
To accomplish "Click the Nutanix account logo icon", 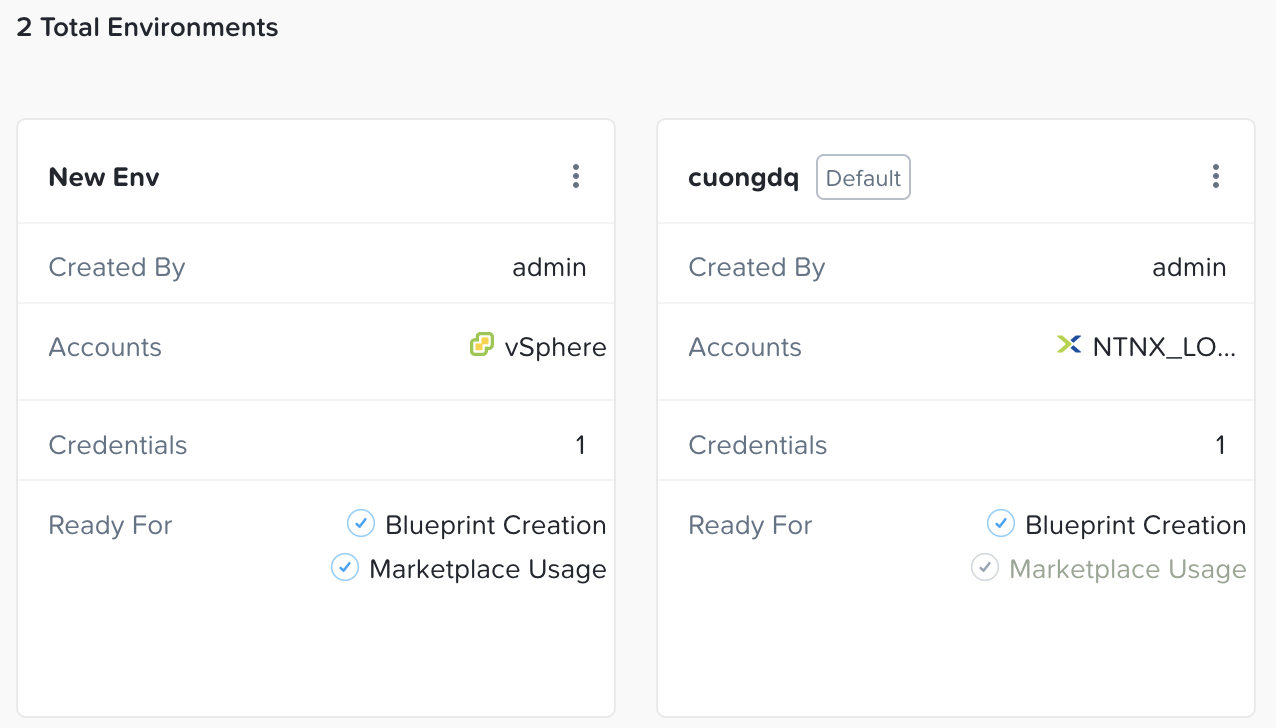I will pos(1069,345).
